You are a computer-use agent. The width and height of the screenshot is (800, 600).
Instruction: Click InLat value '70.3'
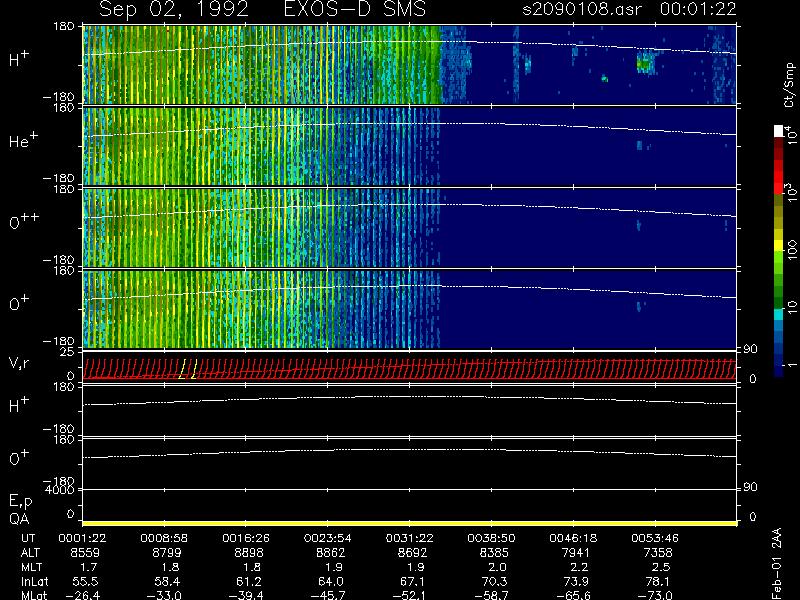click(495, 581)
